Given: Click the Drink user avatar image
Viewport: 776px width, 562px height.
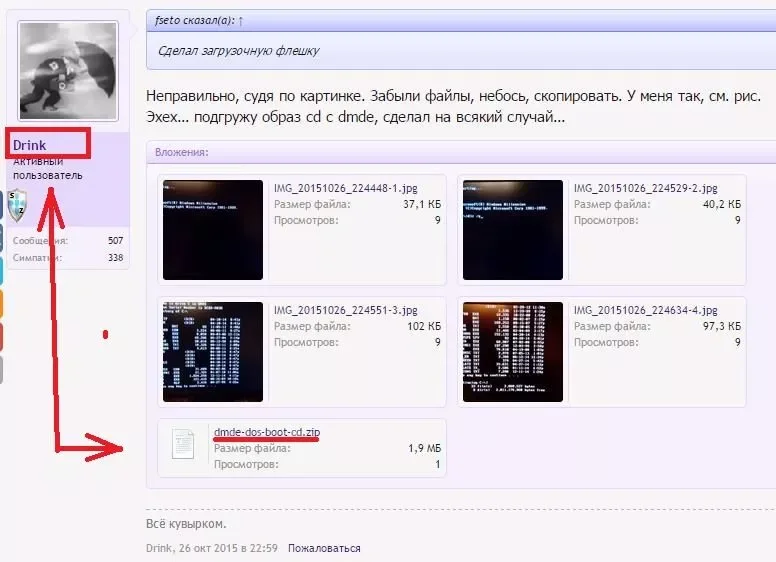Looking at the screenshot, I should pyautogui.click(x=68, y=72).
